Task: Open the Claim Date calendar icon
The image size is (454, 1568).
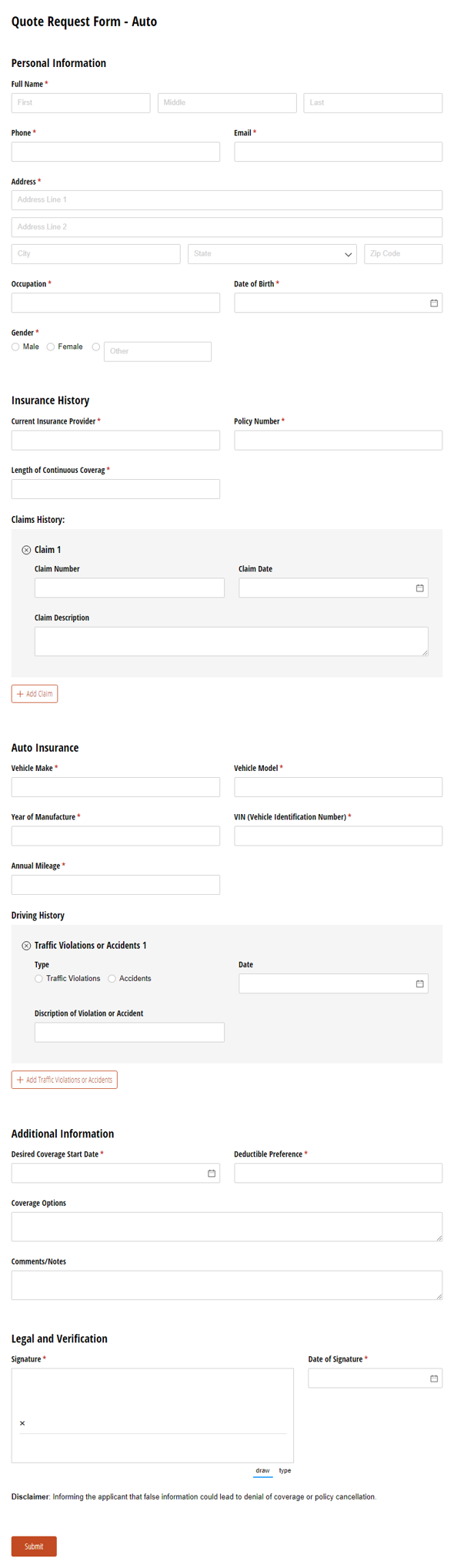Action: tap(420, 588)
